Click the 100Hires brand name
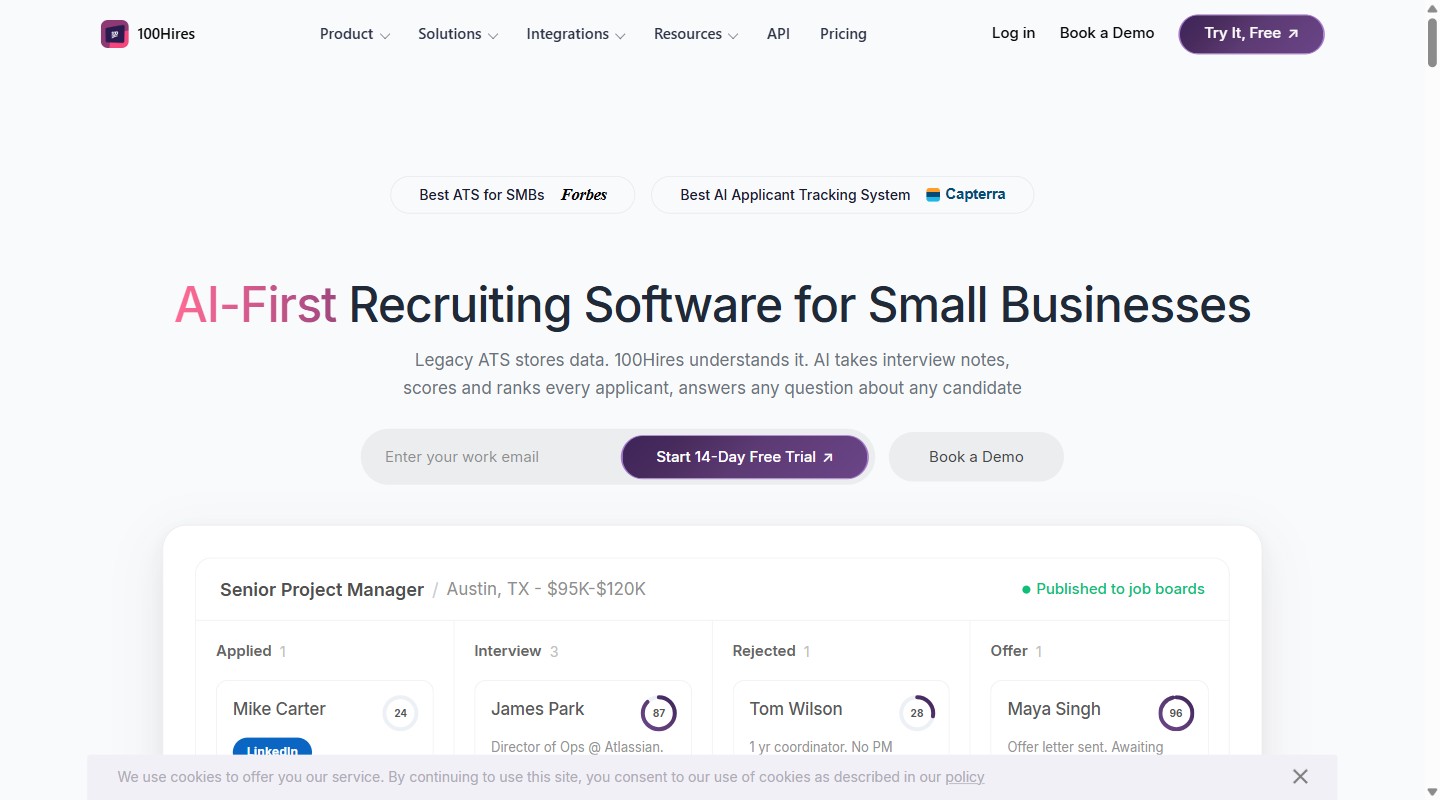This screenshot has width=1440, height=800. click(x=166, y=34)
